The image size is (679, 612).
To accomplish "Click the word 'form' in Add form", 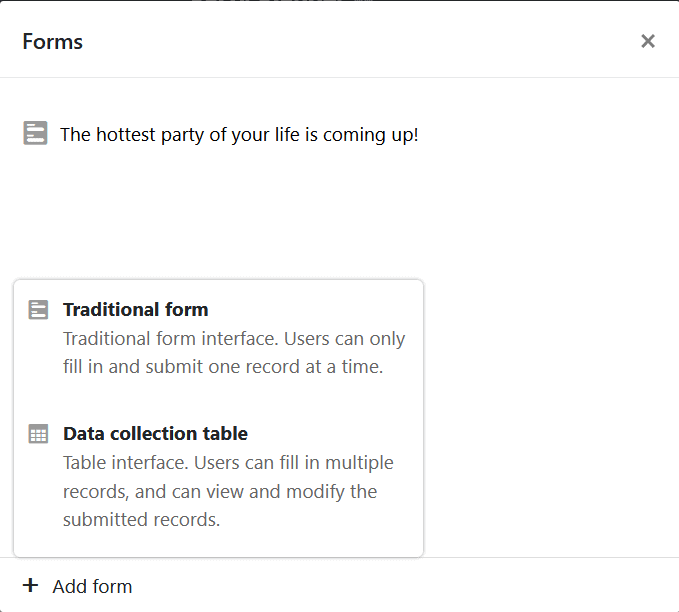I will click(113, 586).
